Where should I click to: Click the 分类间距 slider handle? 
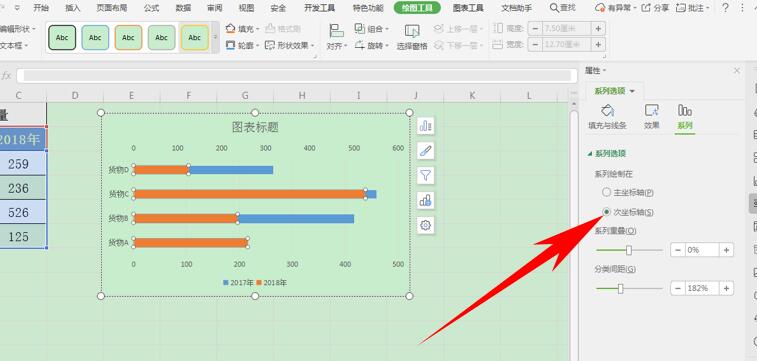[x=620, y=289]
